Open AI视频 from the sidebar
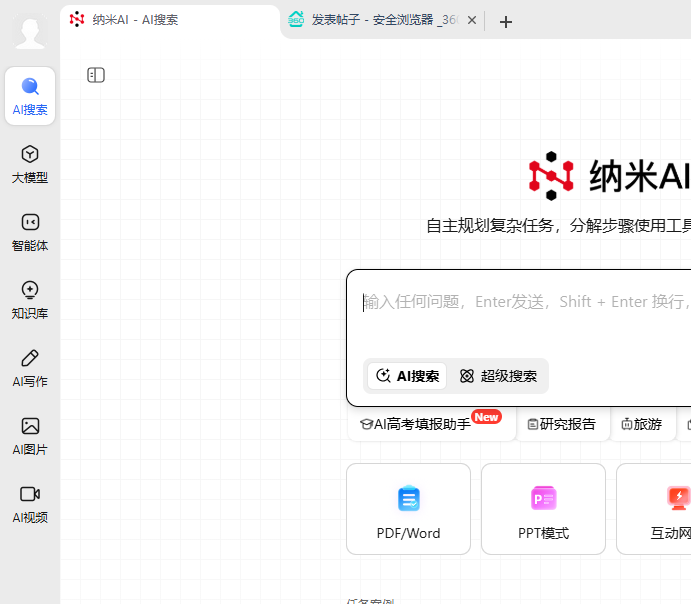This screenshot has height=604, width=691. point(30,504)
